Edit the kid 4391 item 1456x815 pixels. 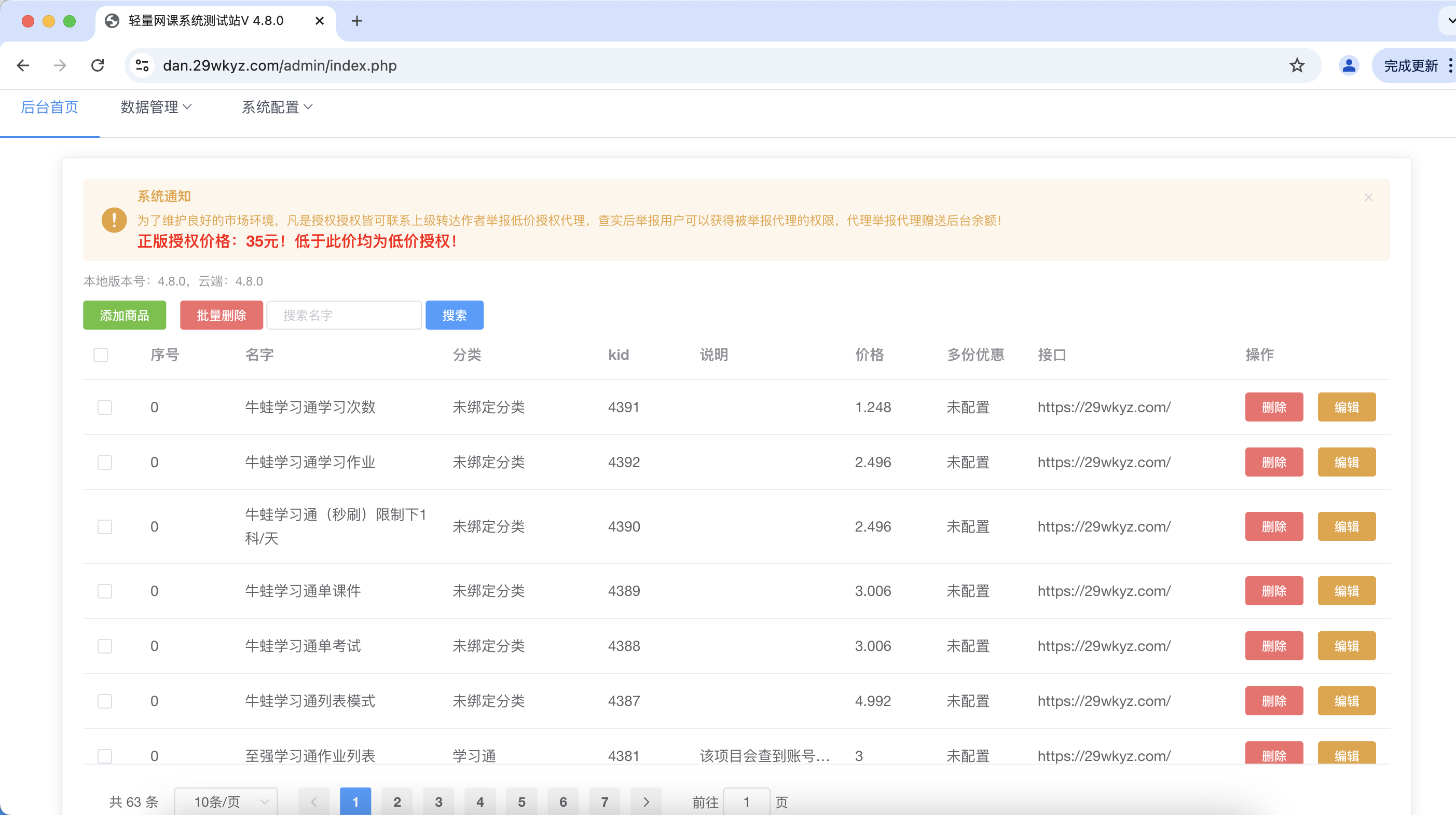point(1347,407)
